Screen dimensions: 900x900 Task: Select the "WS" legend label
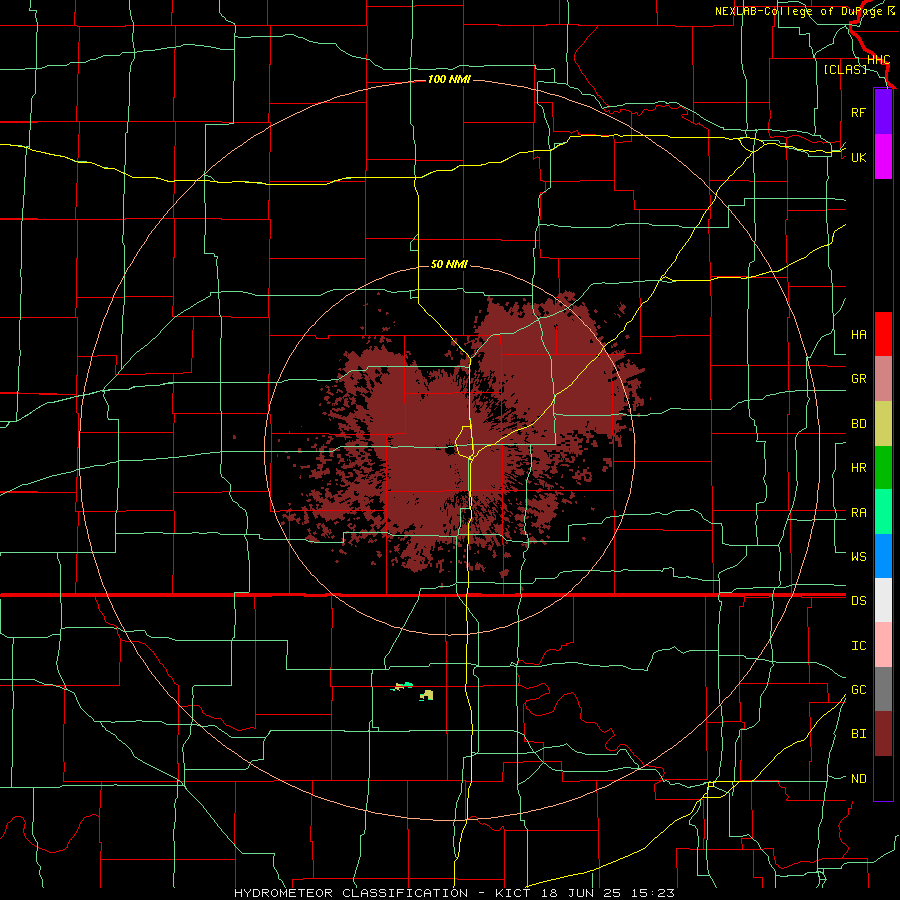coord(858,556)
